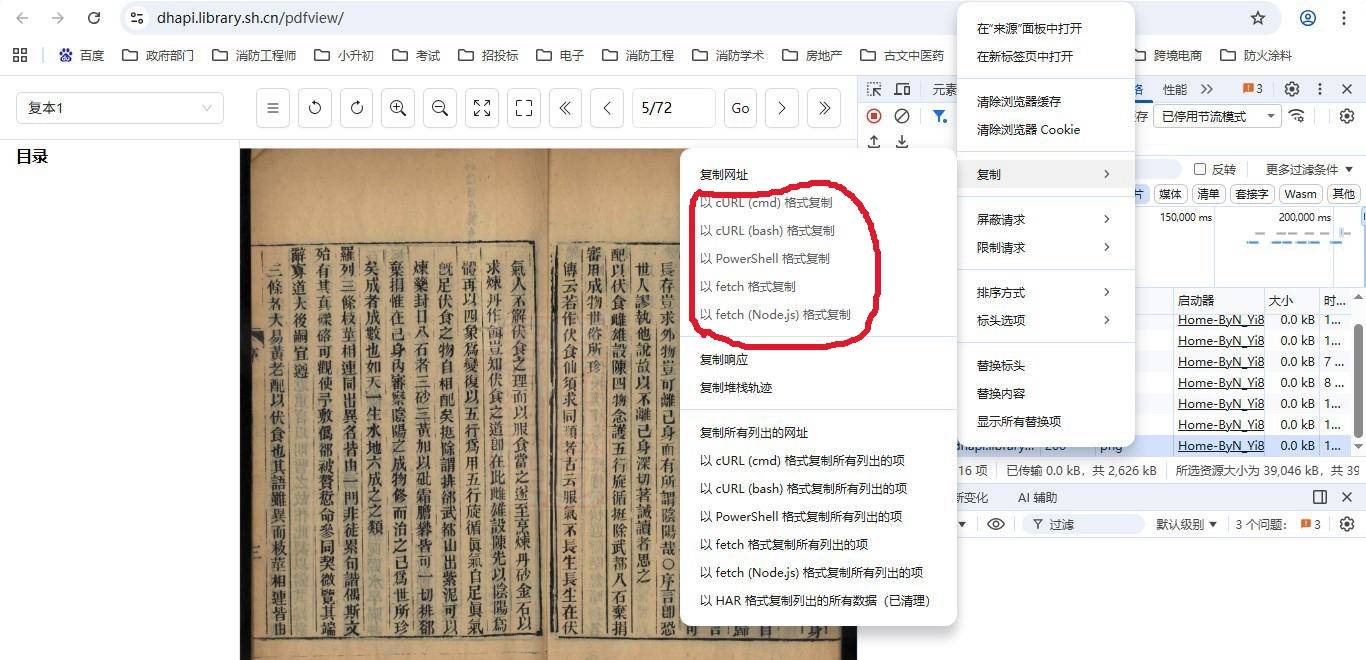The width and height of the screenshot is (1366, 660).
Task: Enter fullscreen with the corner-brackets icon
Action: [523, 108]
